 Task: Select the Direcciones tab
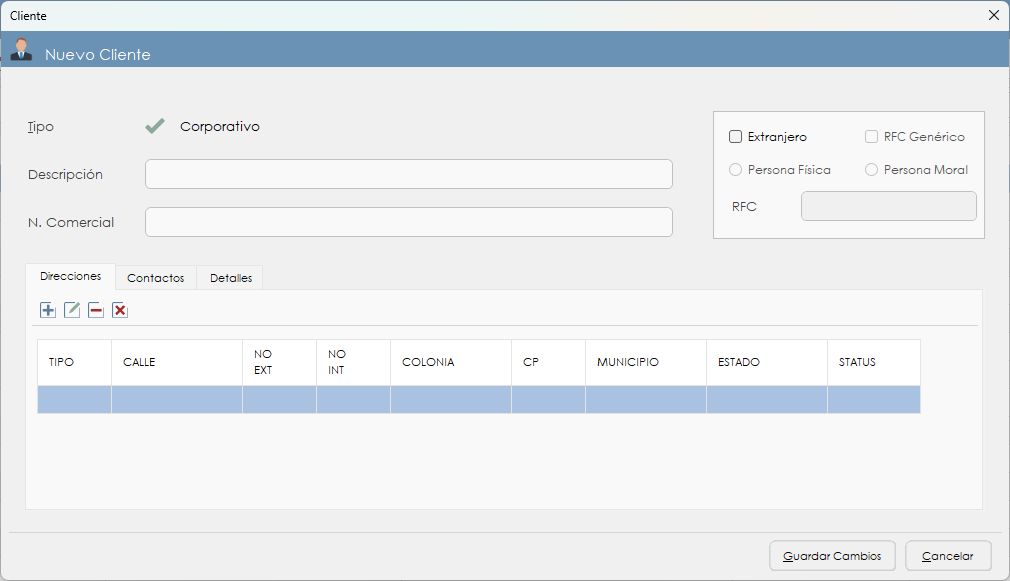pyautogui.click(x=70, y=276)
